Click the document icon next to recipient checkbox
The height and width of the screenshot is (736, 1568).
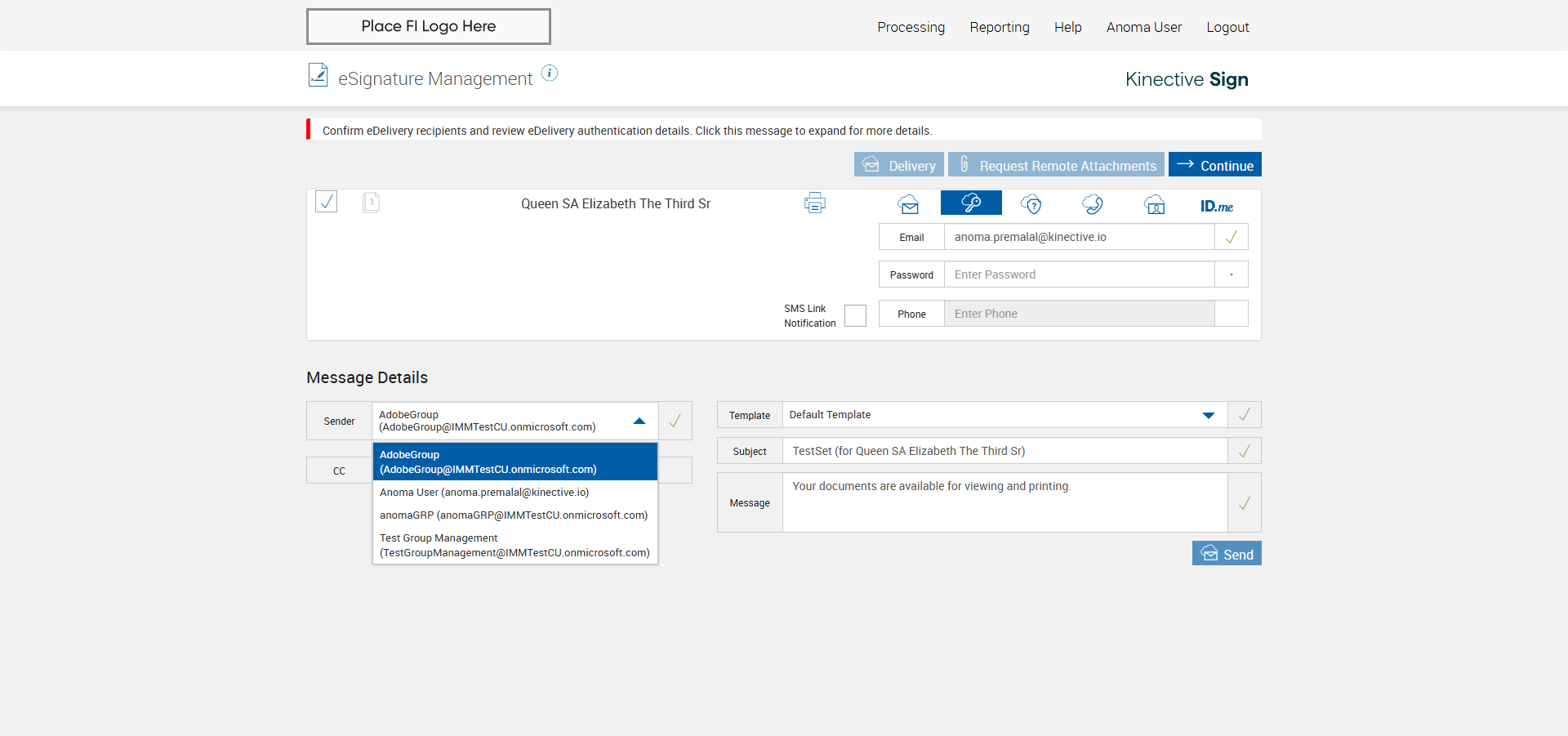tap(371, 202)
